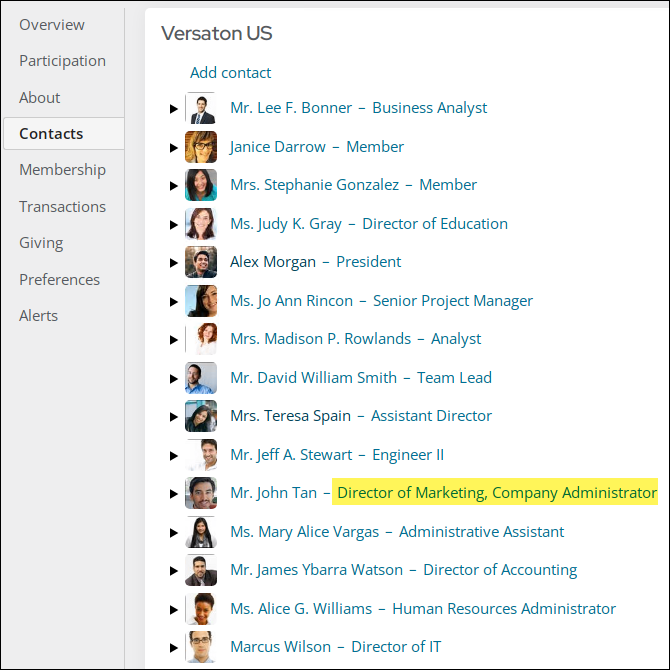Click Lee F. Bonner's profile photo

[201, 108]
